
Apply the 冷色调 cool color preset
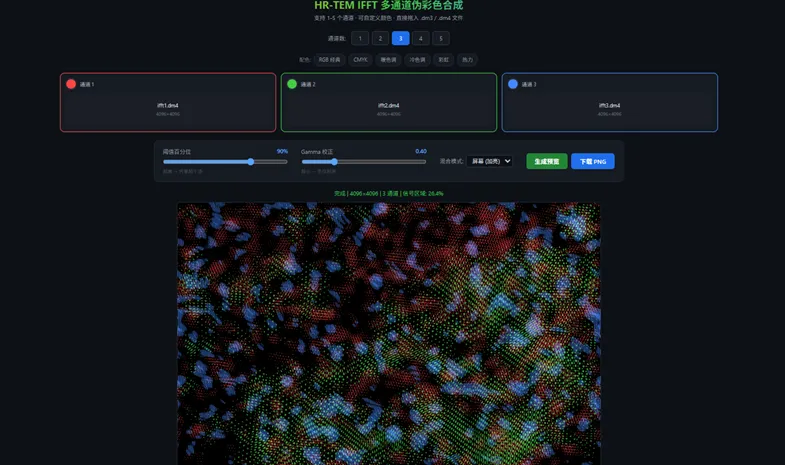pyautogui.click(x=417, y=60)
